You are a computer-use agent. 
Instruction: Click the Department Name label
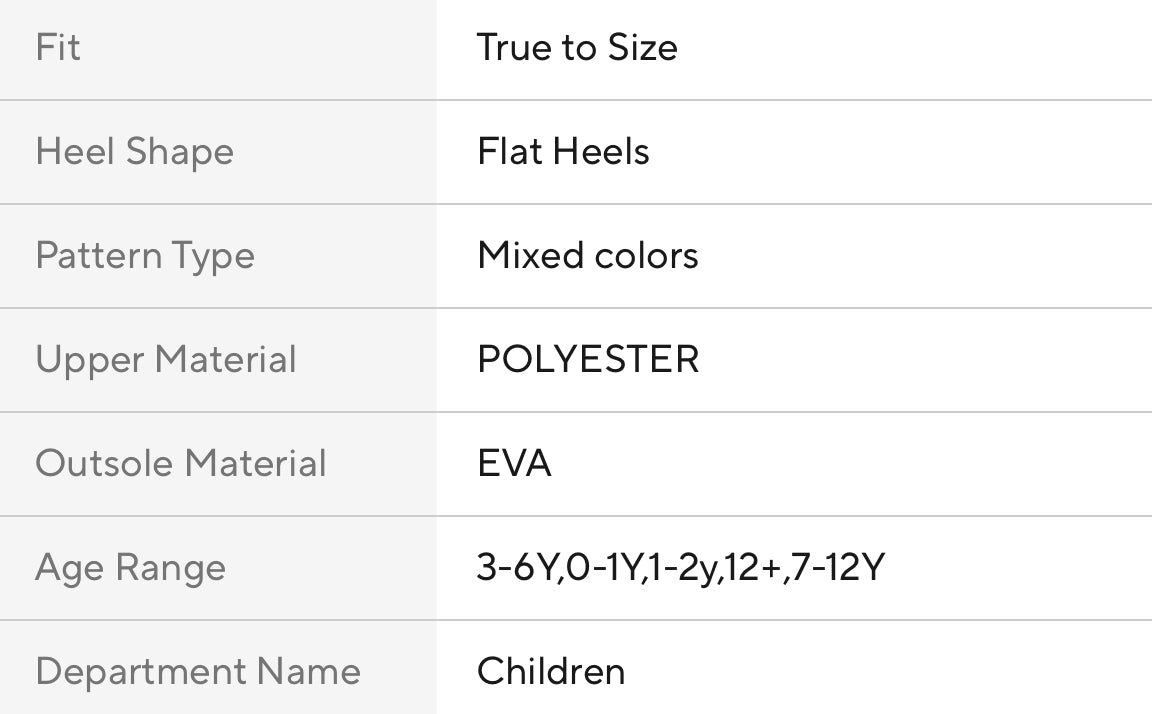click(198, 671)
